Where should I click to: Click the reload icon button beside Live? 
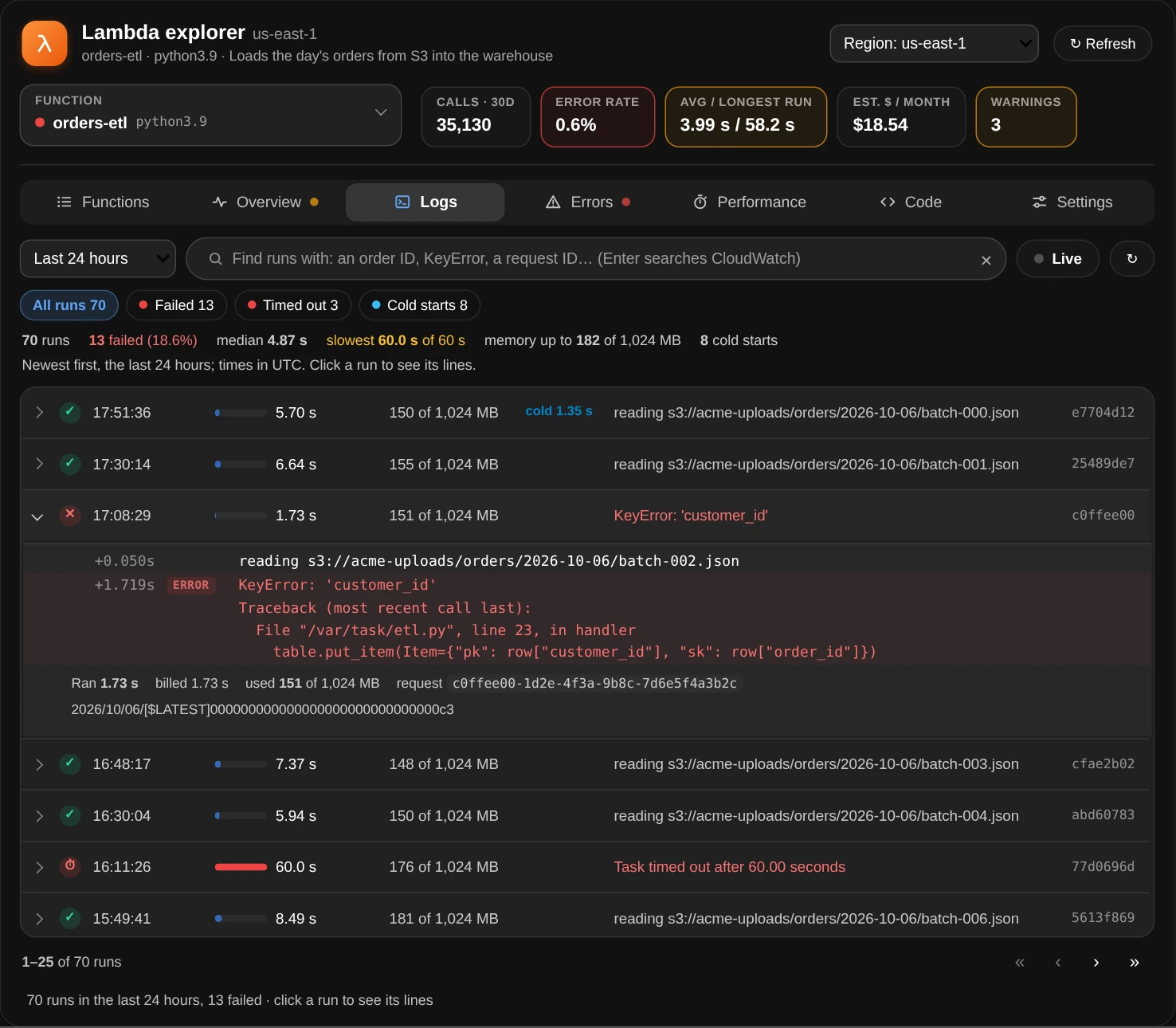[x=1131, y=259]
